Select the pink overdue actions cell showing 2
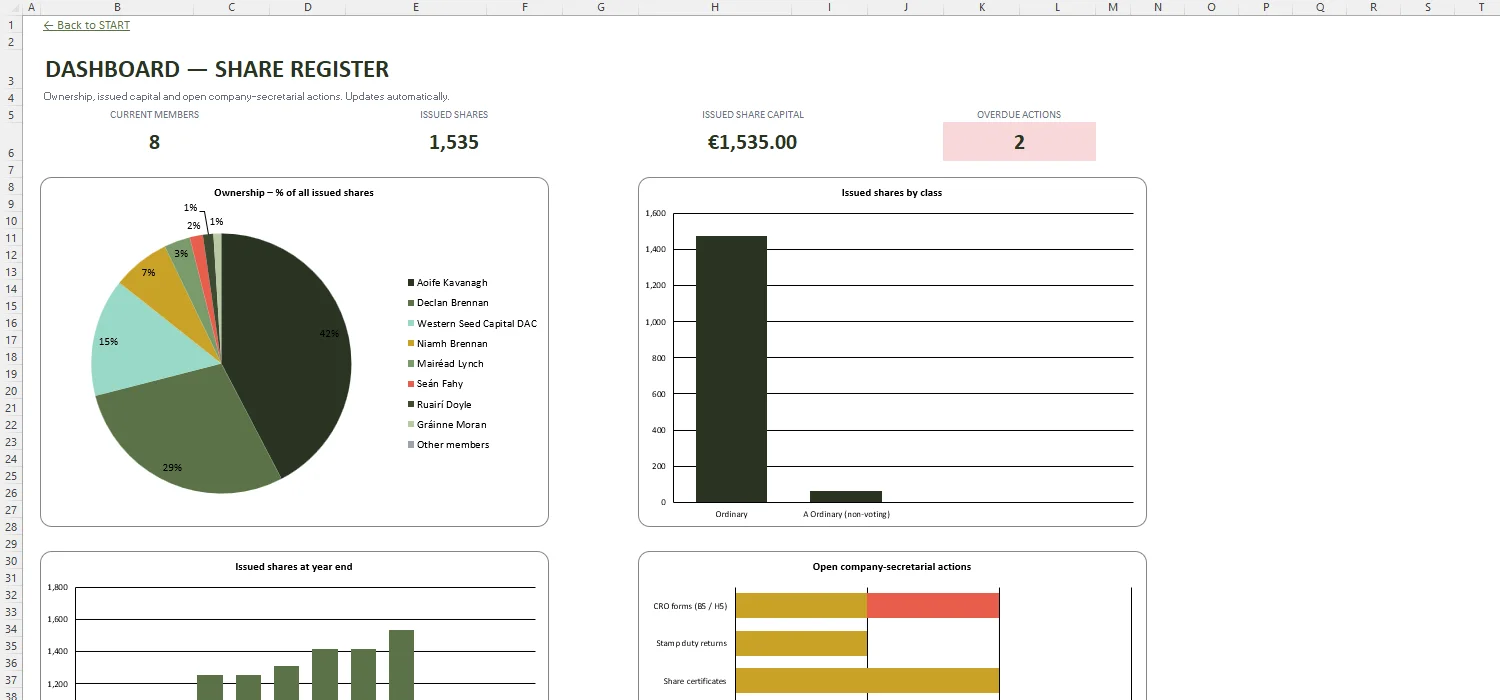 coord(1019,142)
